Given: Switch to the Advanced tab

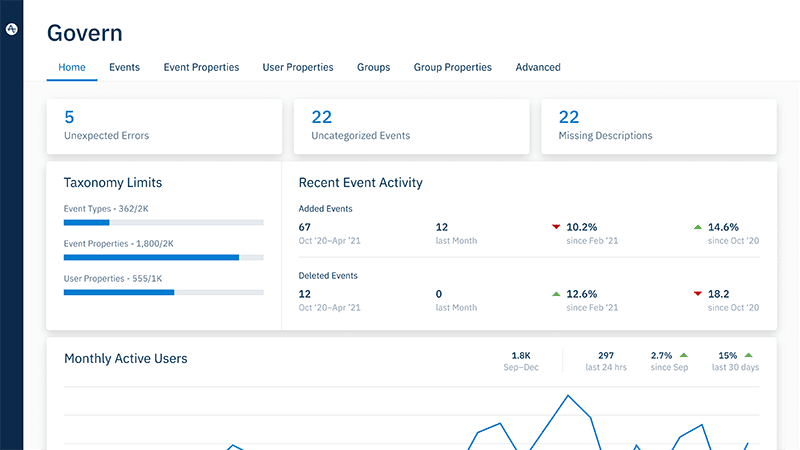Looking at the screenshot, I should pyautogui.click(x=538, y=67).
